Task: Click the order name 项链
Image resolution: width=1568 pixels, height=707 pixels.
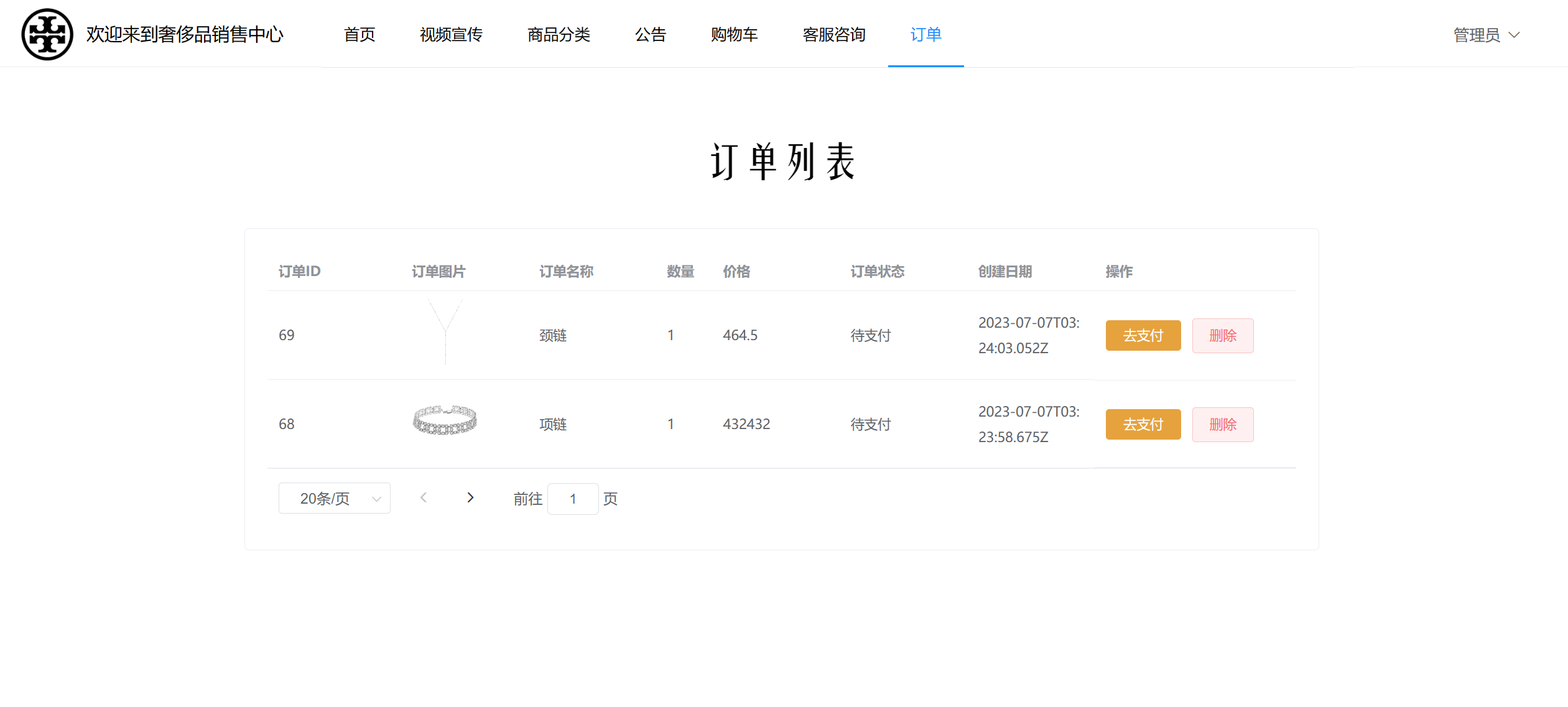Action: pyautogui.click(x=553, y=425)
